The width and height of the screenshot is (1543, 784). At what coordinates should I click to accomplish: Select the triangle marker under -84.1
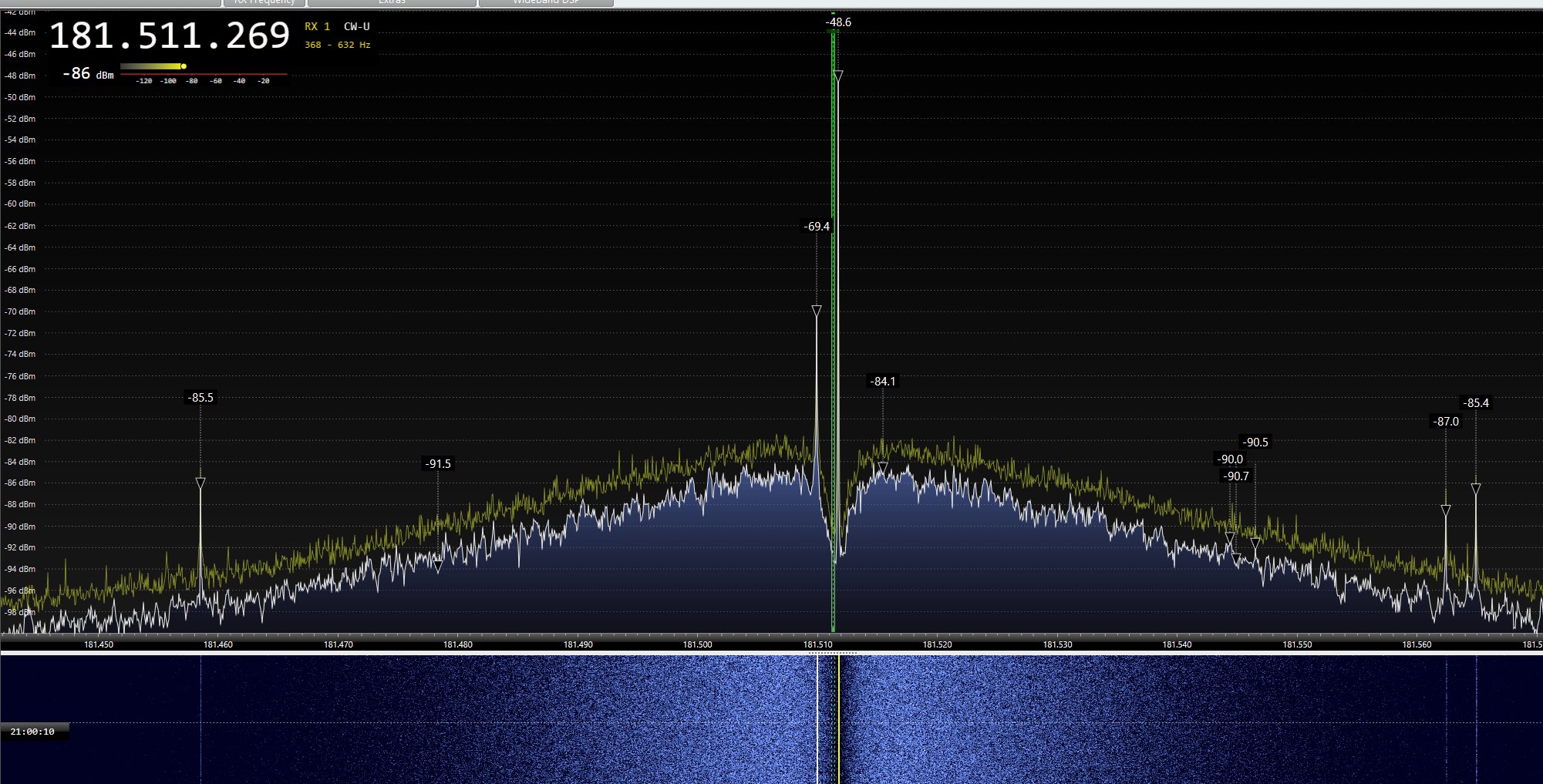click(883, 467)
